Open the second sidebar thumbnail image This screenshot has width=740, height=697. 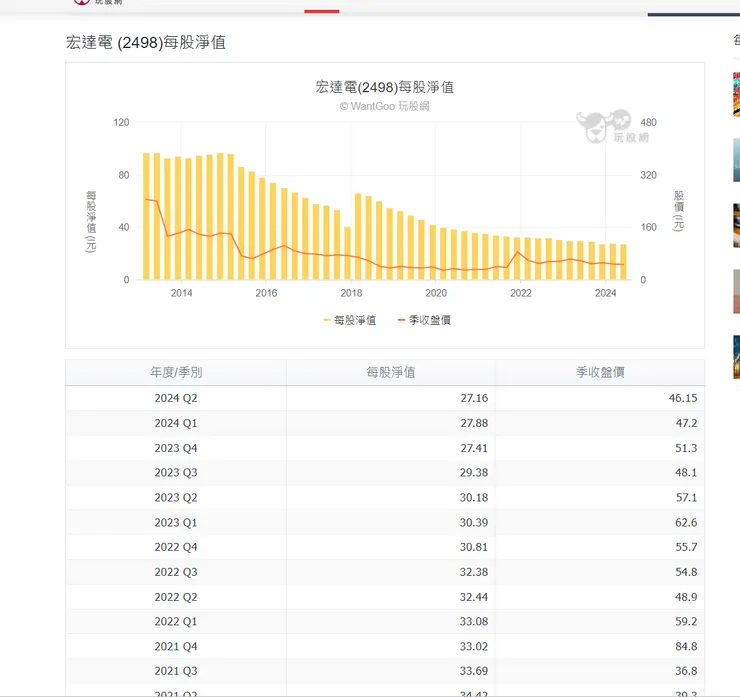(x=736, y=160)
